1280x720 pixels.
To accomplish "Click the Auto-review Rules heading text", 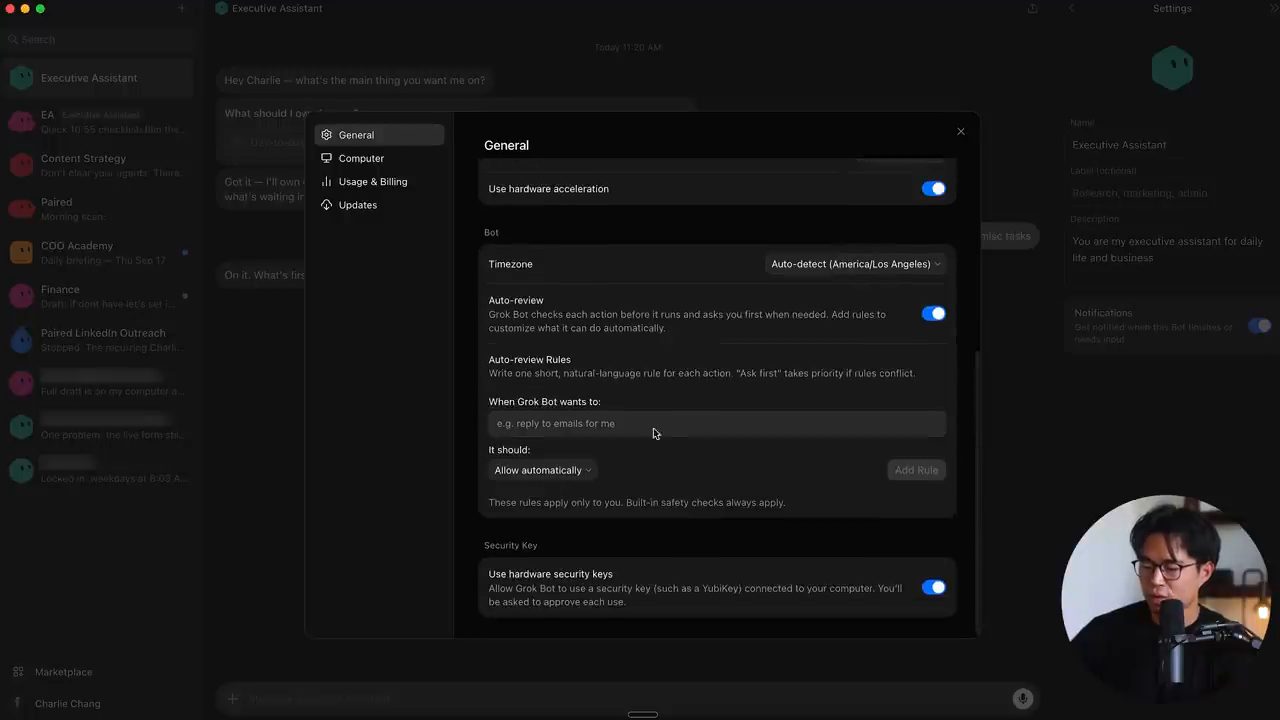I will [x=530, y=360].
